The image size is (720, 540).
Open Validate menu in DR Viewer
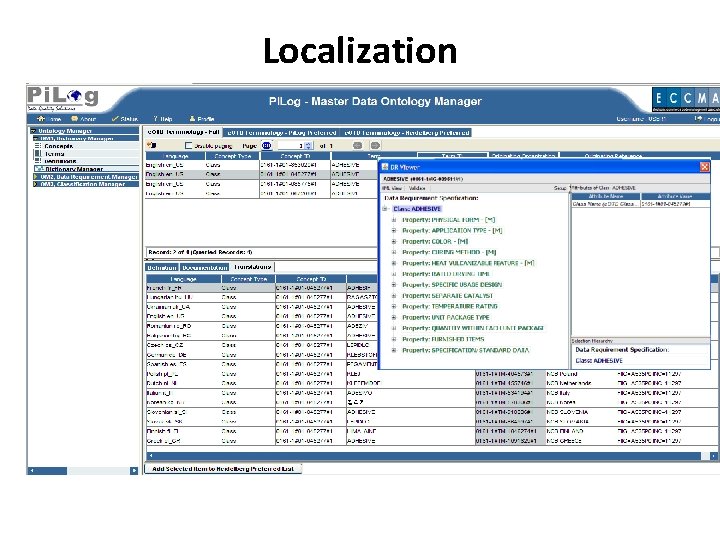point(417,188)
